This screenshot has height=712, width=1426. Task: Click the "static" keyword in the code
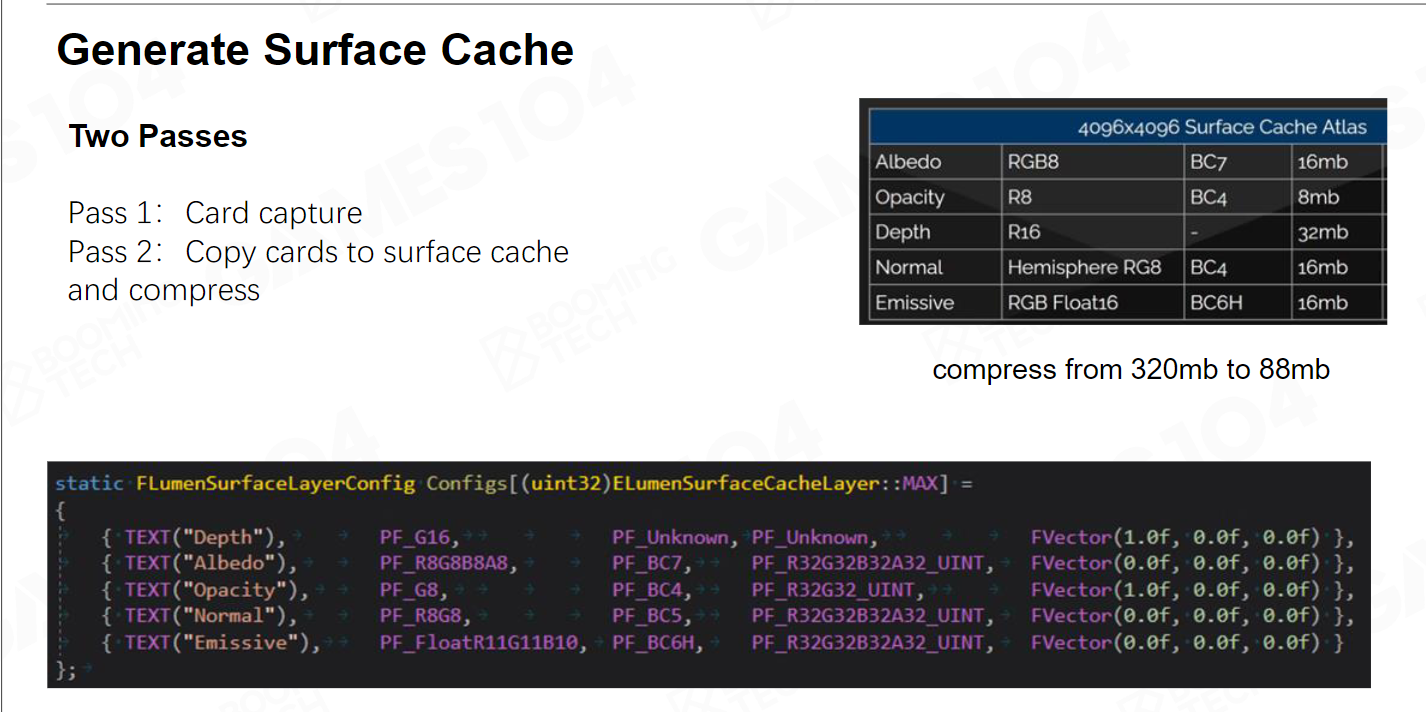89,484
